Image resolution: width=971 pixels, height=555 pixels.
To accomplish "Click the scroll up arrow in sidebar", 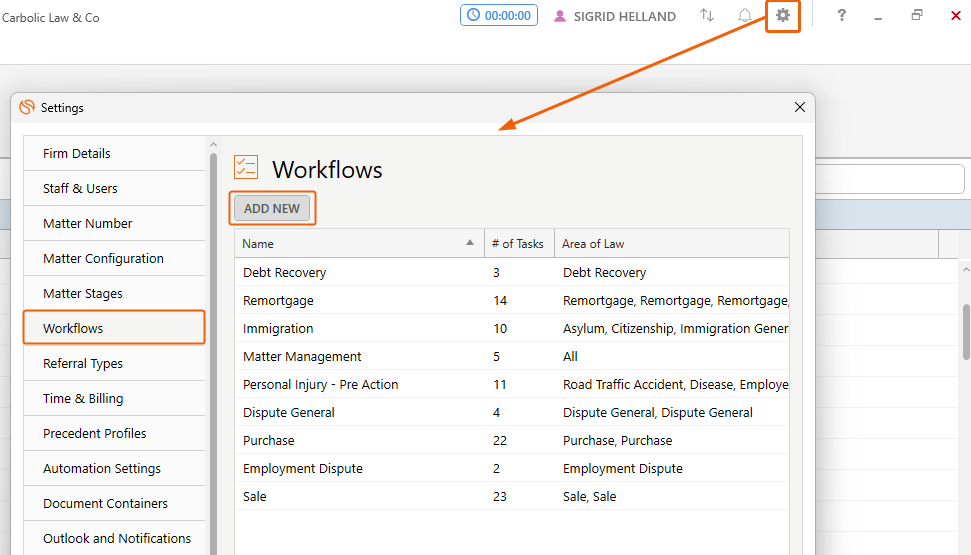I will [214, 144].
